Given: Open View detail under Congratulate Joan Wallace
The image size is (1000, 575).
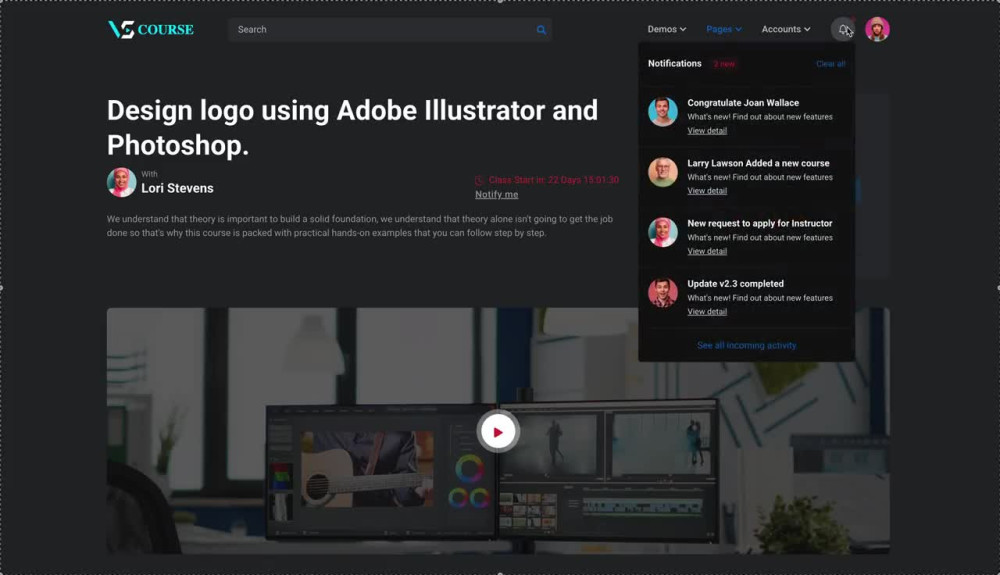Looking at the screenshot, I should click(707, 131).
